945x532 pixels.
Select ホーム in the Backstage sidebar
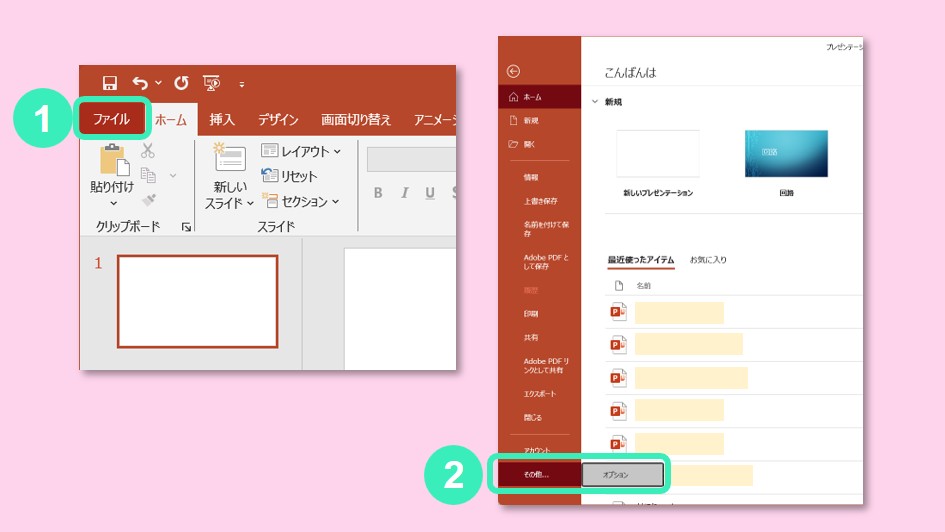(x=539, y=97)
